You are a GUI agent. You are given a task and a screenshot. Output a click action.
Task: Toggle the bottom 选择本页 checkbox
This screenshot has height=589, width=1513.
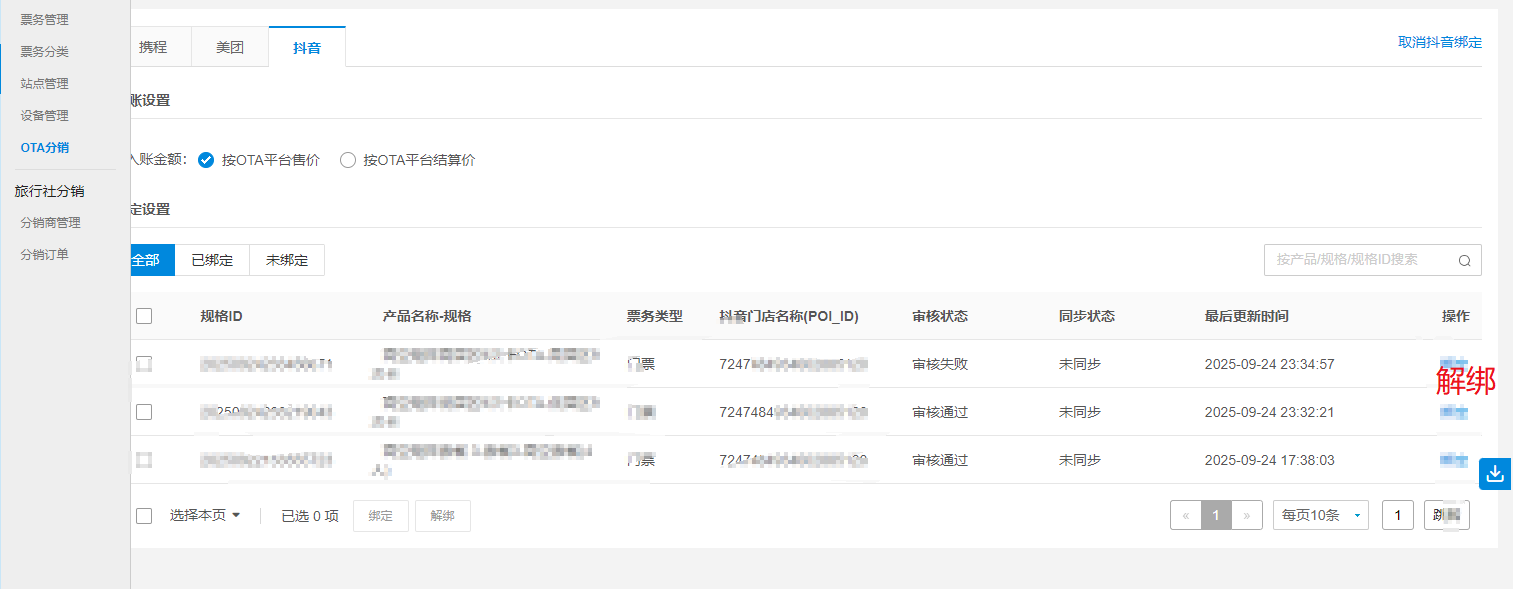tap(144, 516)
